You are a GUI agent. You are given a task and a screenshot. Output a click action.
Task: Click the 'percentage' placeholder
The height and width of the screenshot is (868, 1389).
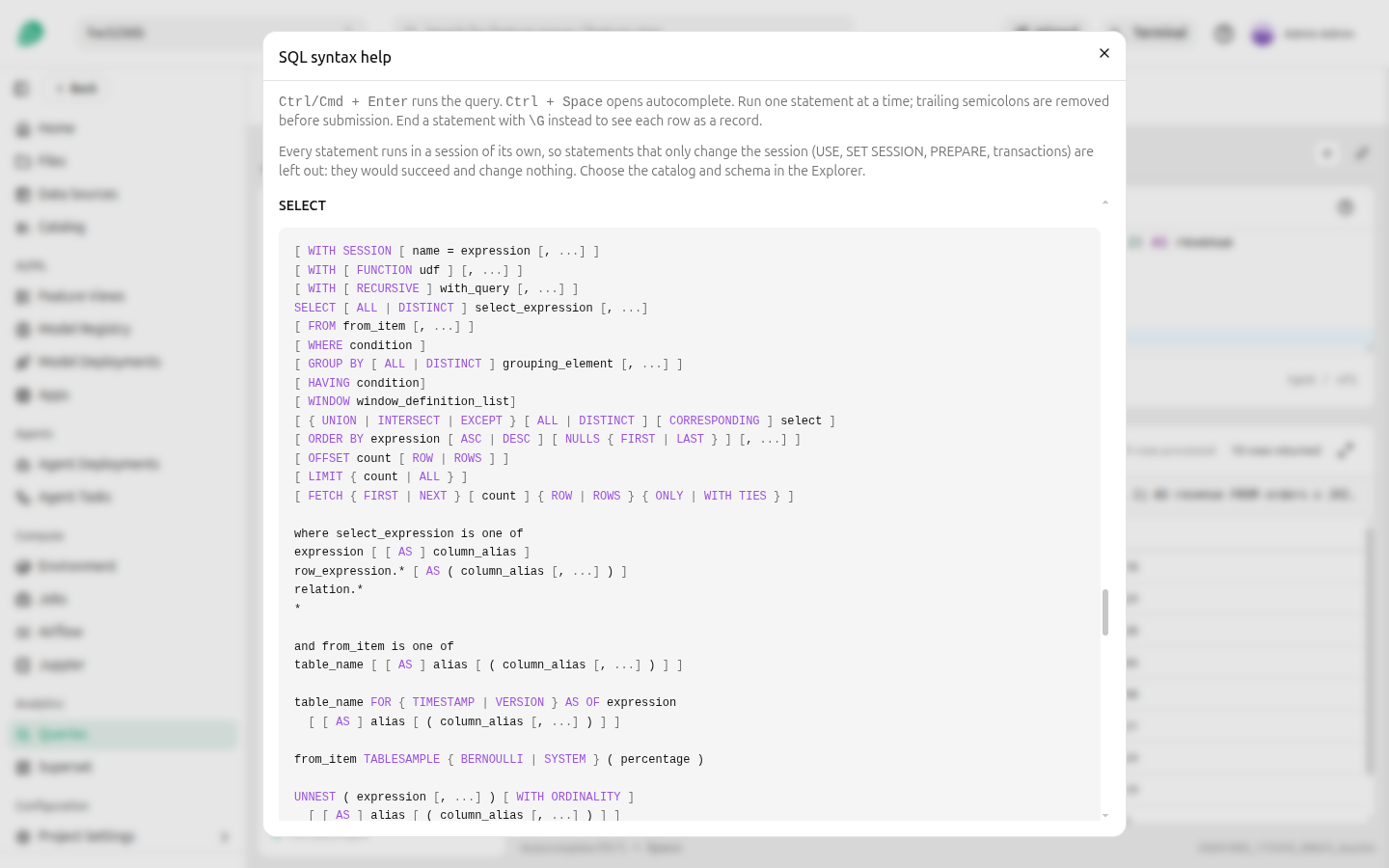(655, 759)
